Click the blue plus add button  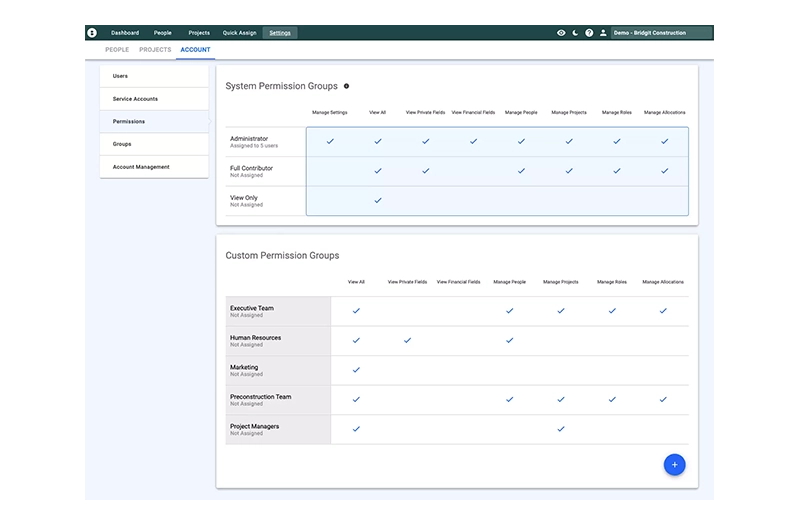pos(674,465)
